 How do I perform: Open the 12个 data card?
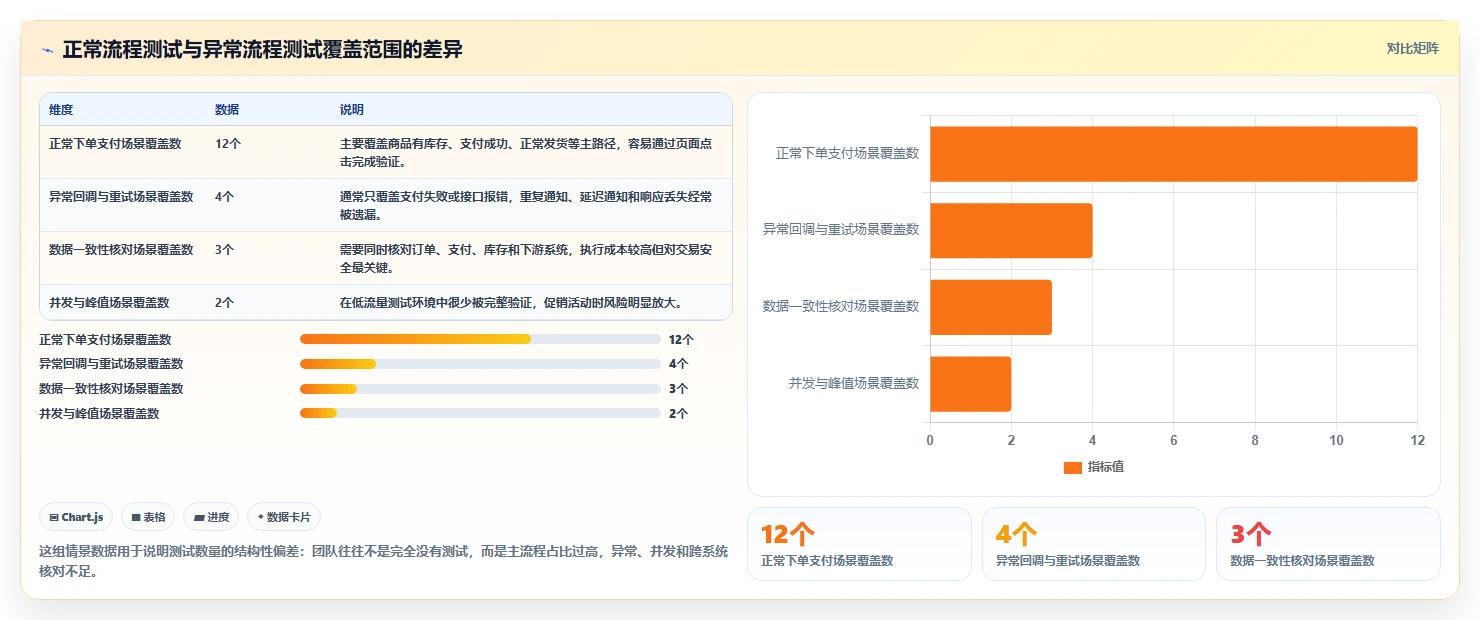point(859,544)
